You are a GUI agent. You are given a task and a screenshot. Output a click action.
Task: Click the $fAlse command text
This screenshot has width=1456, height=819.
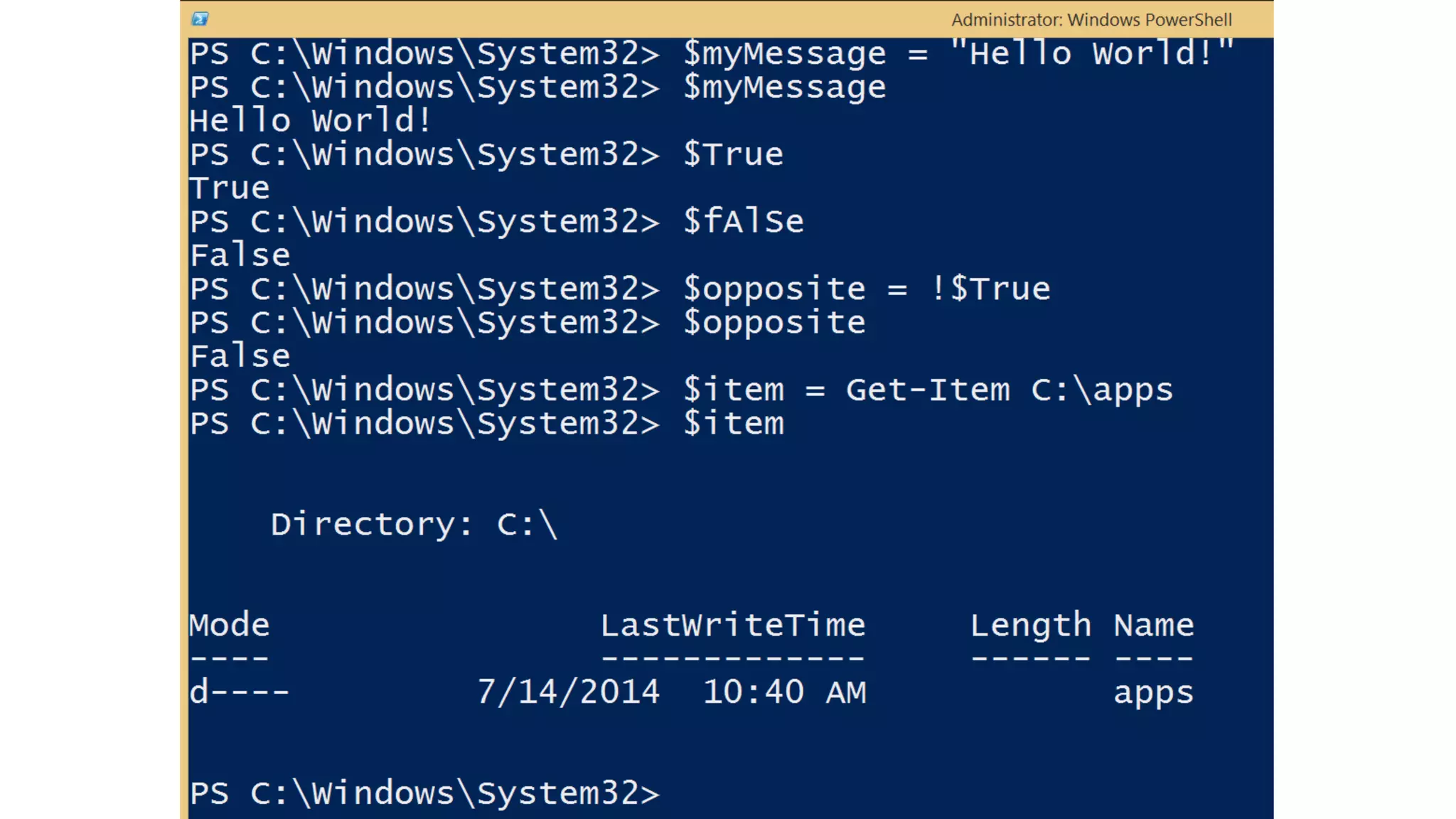[743, 222]
